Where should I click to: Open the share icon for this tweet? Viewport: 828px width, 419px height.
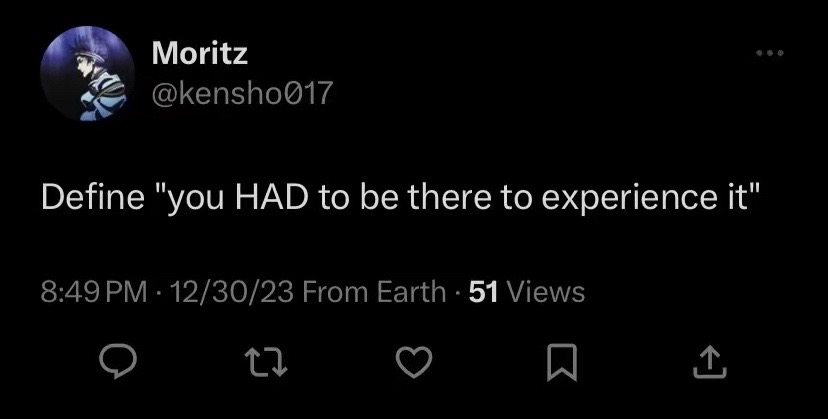[708, 360]
